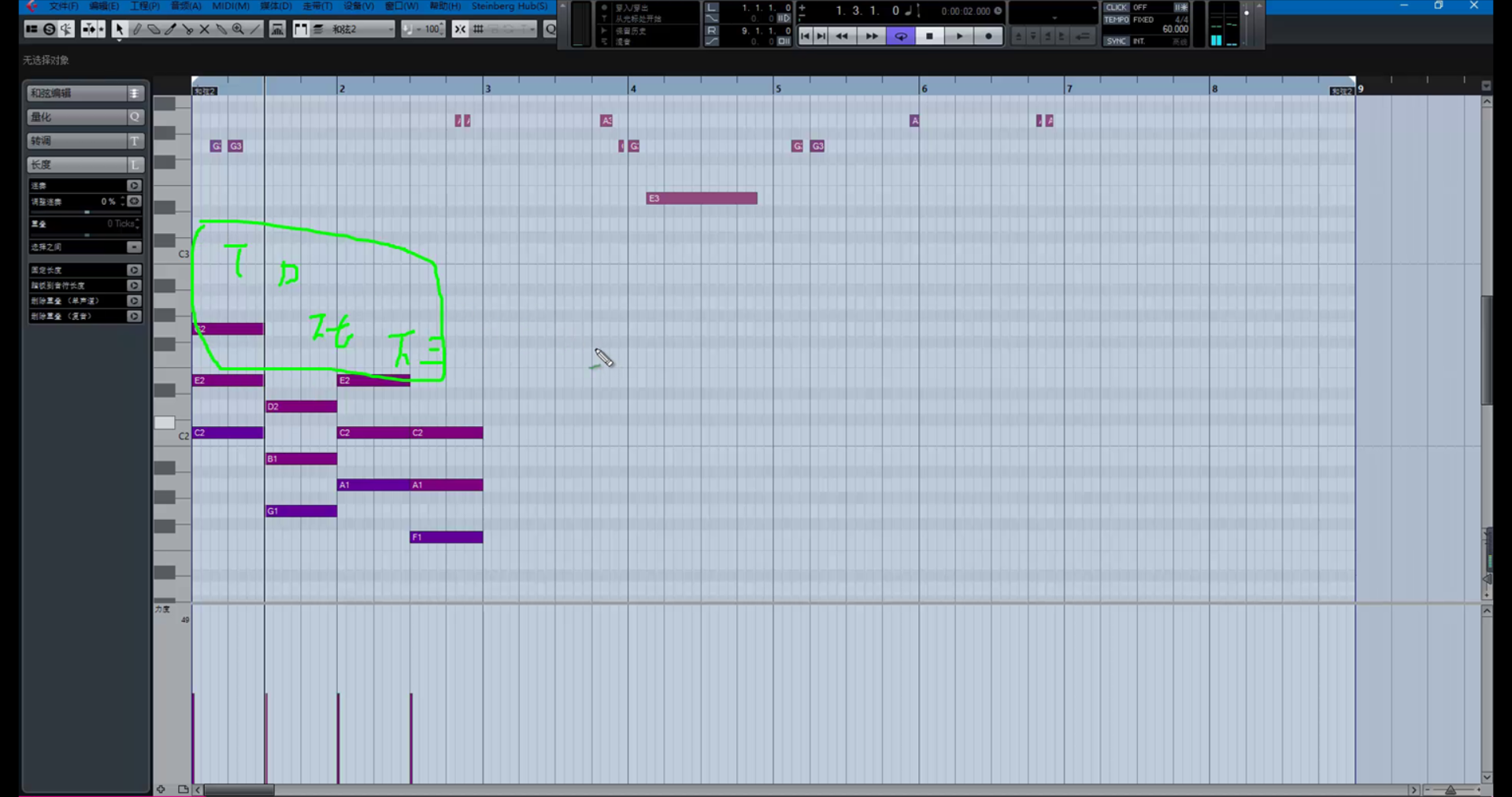The image size is (1512, 797).
Task: Select the Erase tool
Action: (154, 29)
